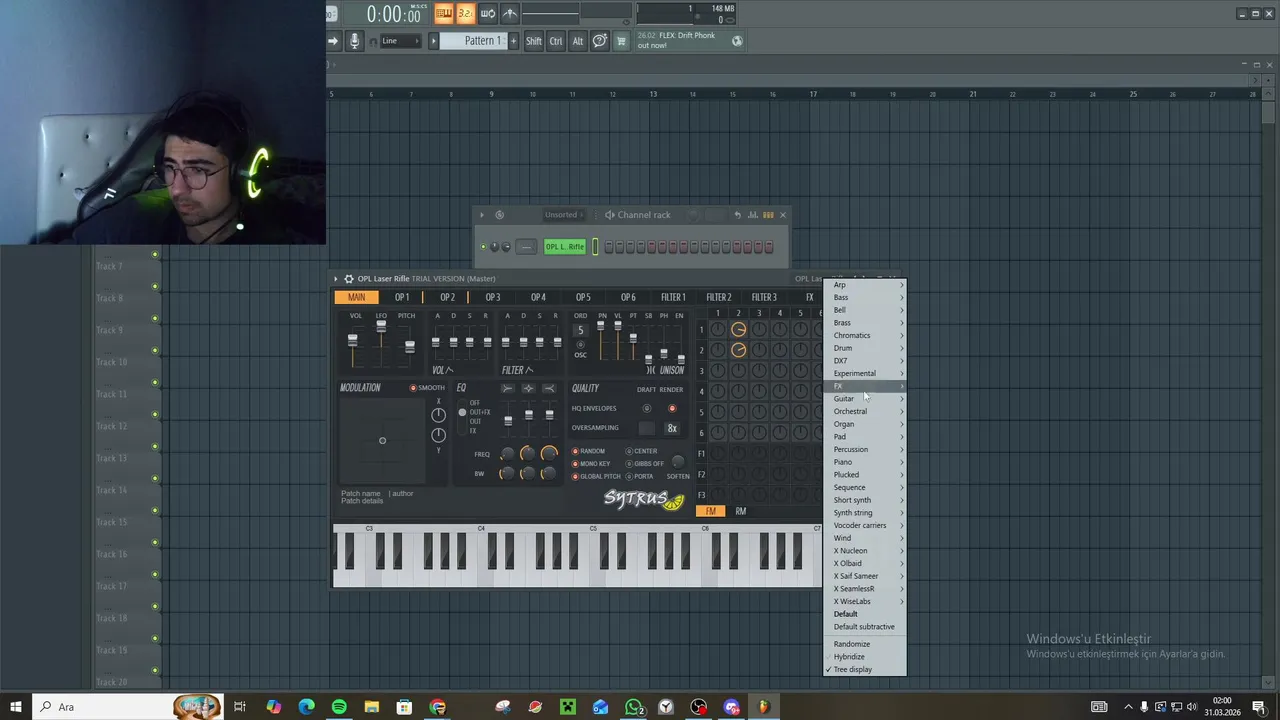This screenshot has height=720, width=1280.
Task: Switch to the FILTER 1 tab
Action: 673,297
